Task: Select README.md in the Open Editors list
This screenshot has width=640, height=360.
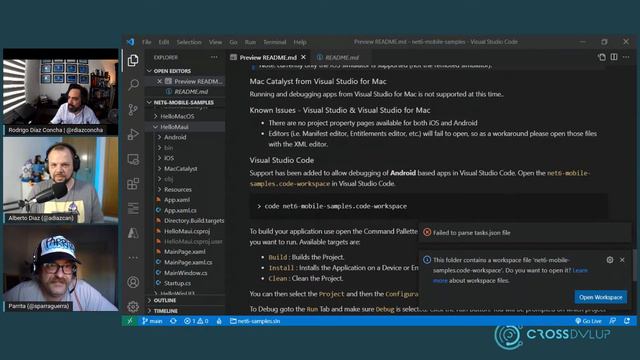Action: (185, 92)
